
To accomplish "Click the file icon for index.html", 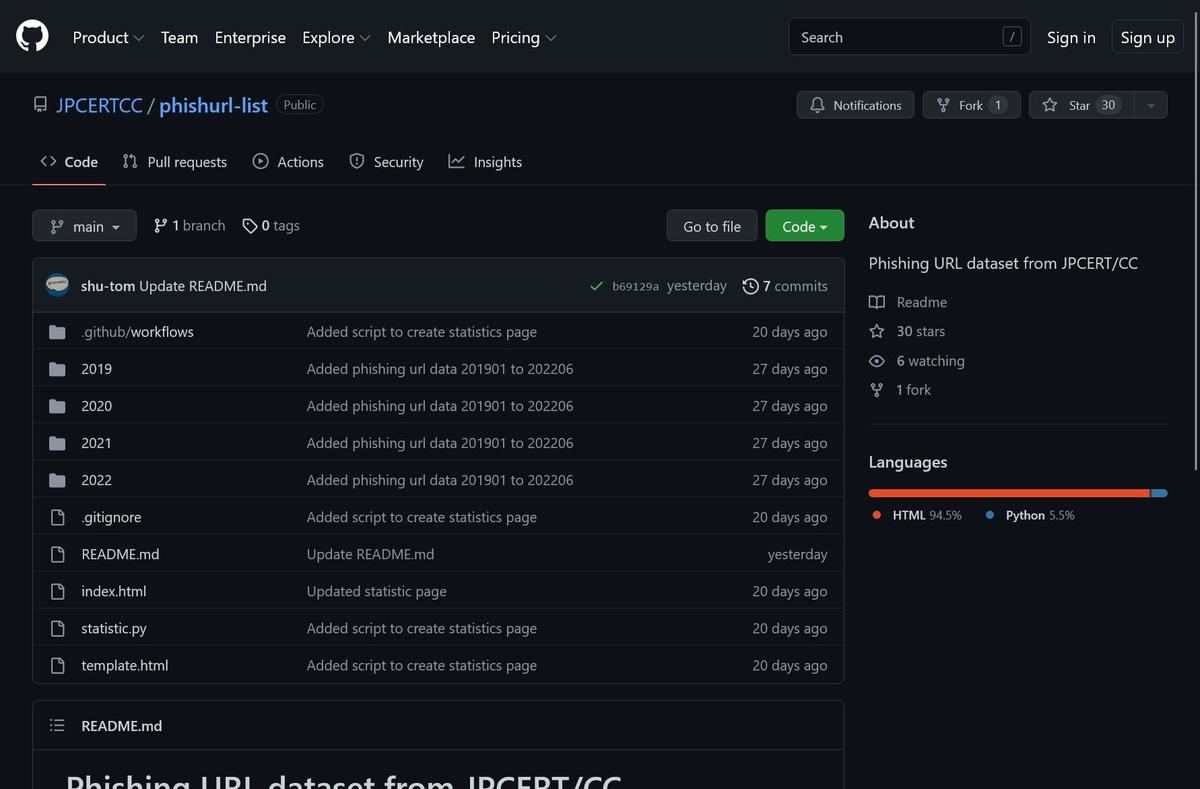I will point(57,591).
